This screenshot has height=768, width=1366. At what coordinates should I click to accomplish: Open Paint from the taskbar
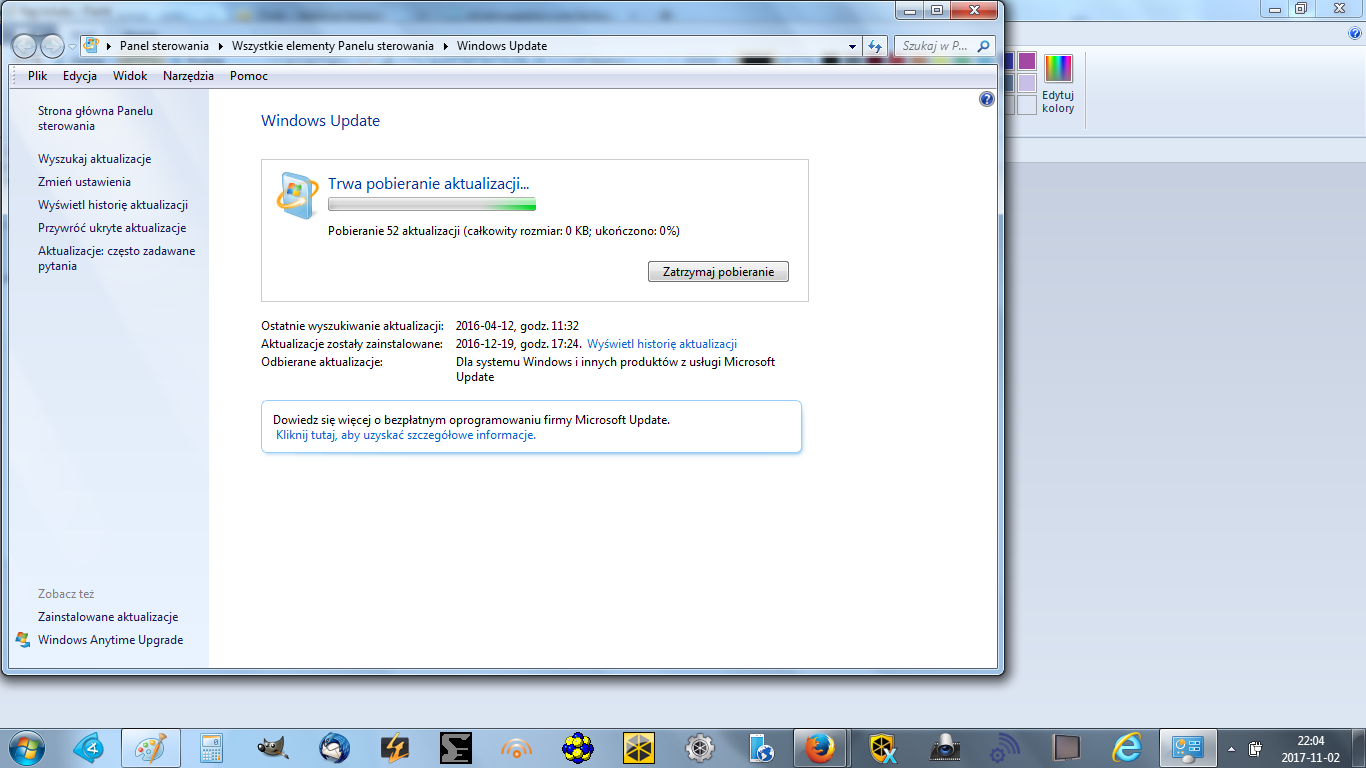pyautogui.click(x=150, y=748)
